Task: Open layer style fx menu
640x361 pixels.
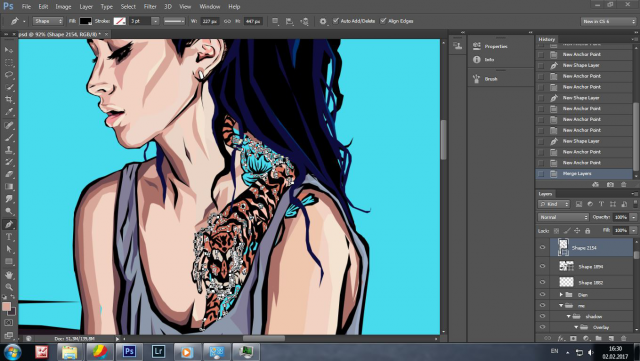Action: (x=561, y=338)
